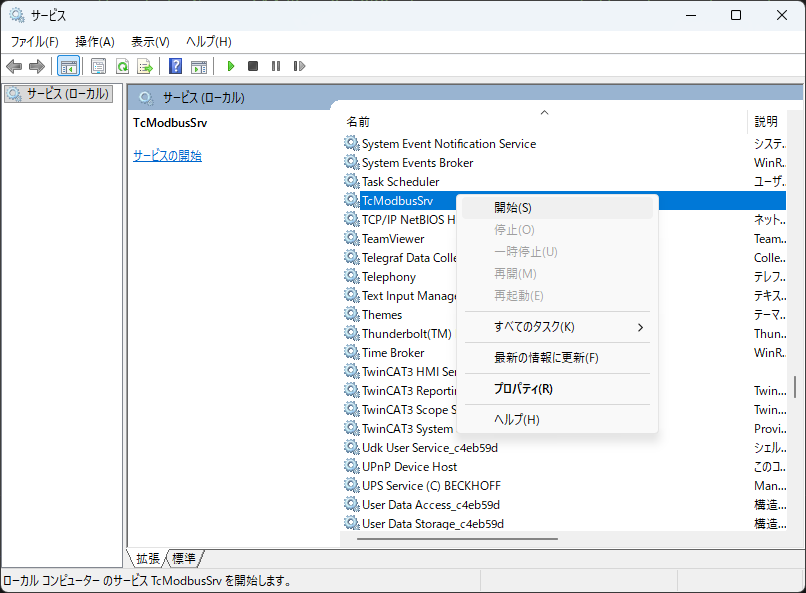
Task: Open the 表示(V) menu
Action: click(150, 41)
